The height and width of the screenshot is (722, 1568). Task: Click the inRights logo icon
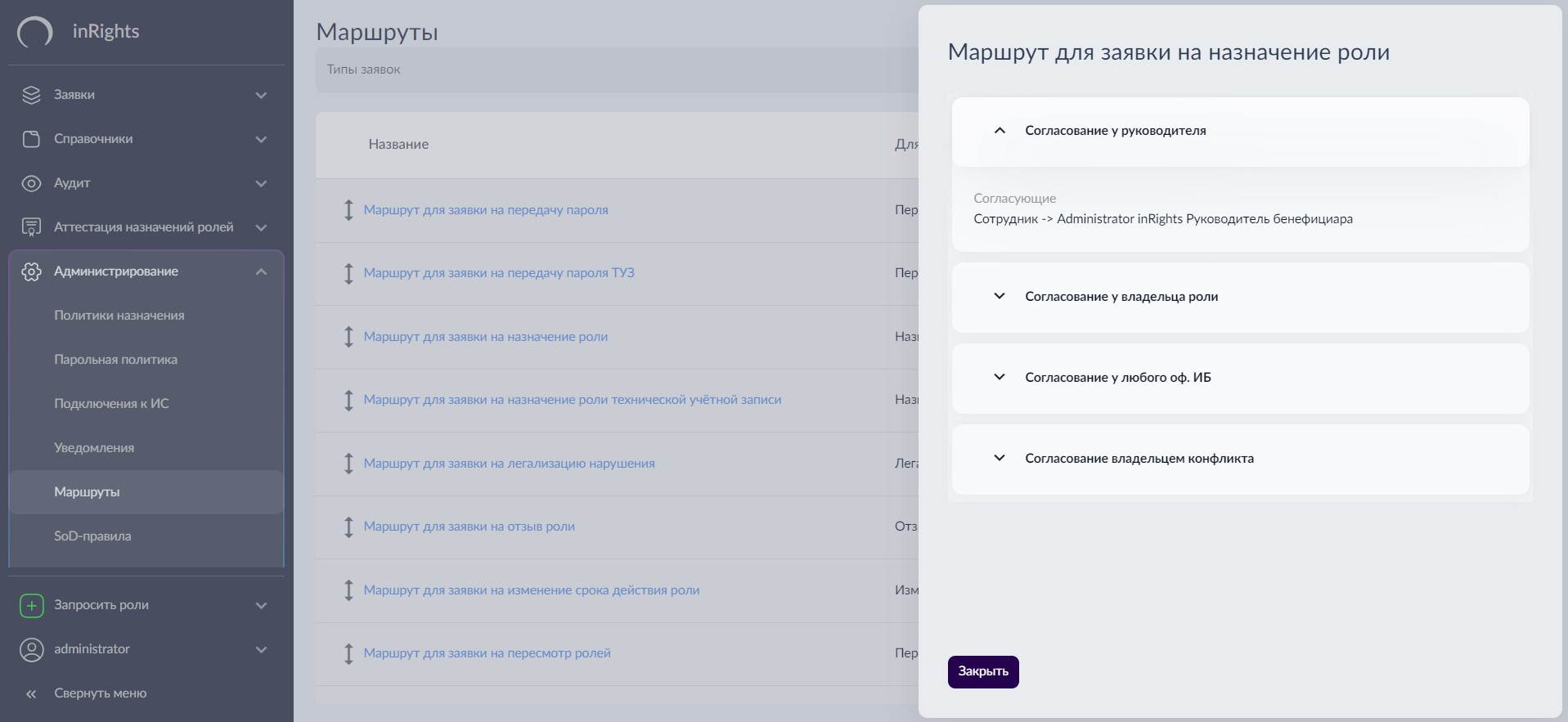tap(34, 33)
